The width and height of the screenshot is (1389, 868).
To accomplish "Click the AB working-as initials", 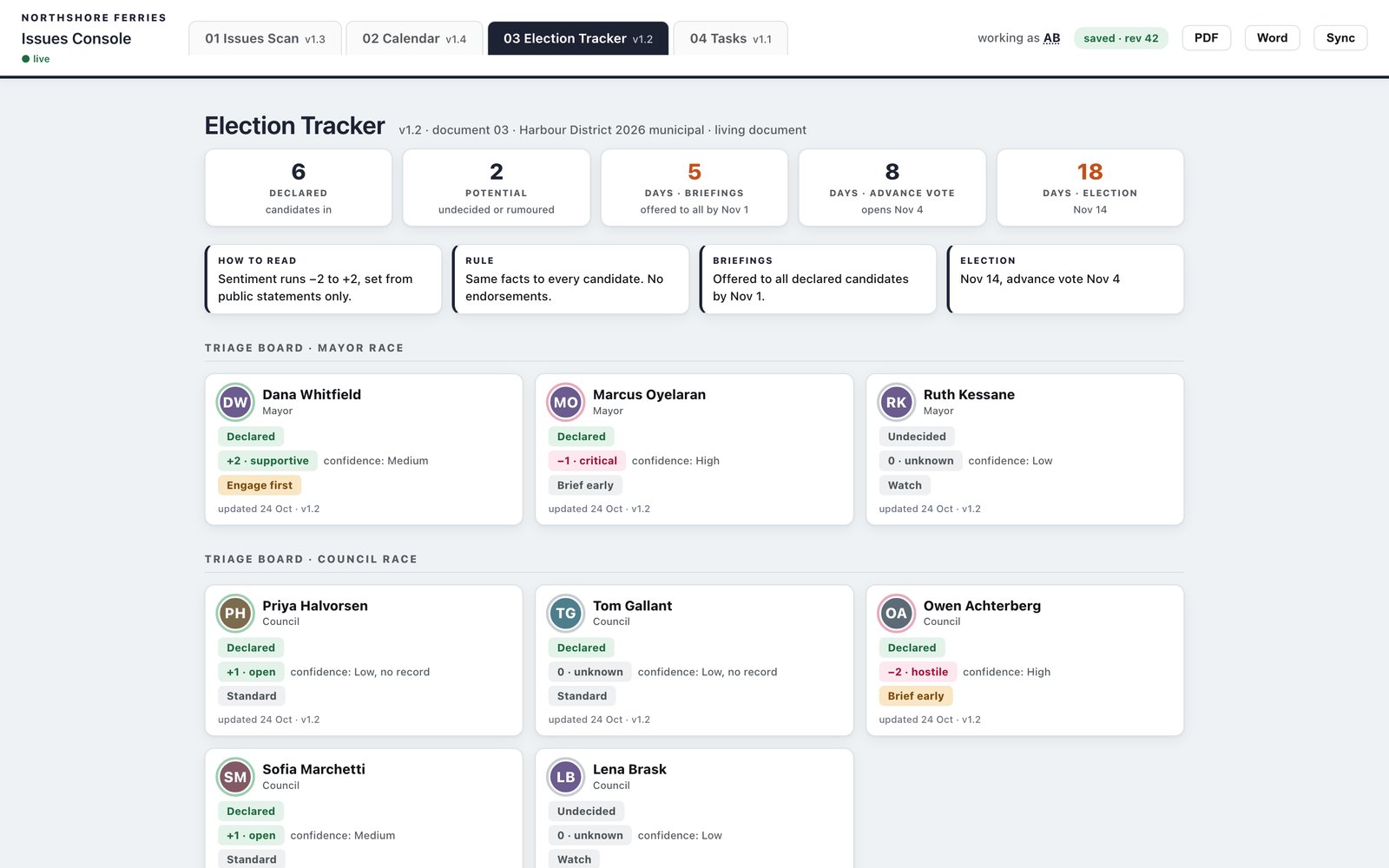I will [1051, 38].
